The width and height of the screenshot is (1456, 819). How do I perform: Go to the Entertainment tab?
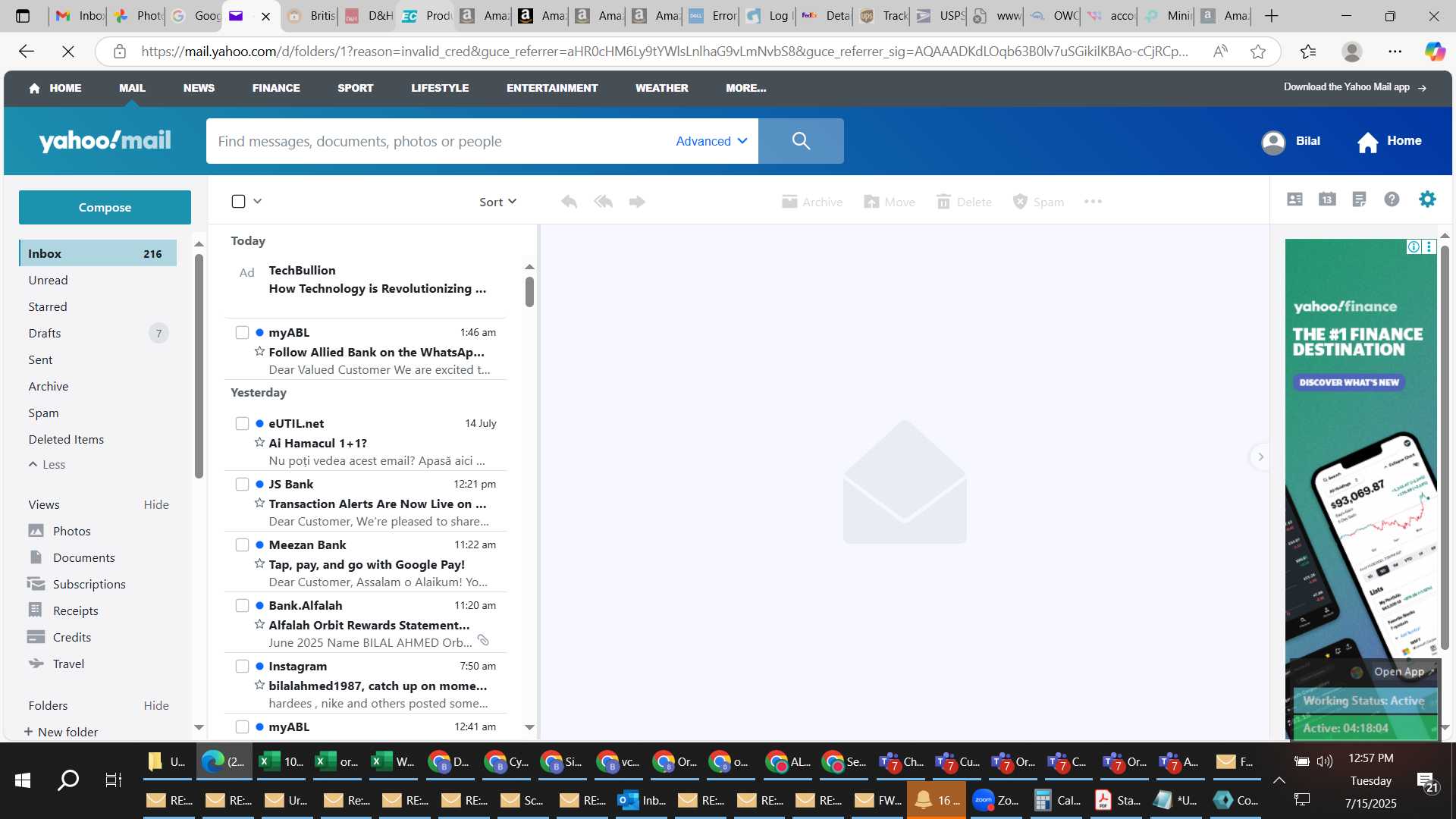(552, 88)
